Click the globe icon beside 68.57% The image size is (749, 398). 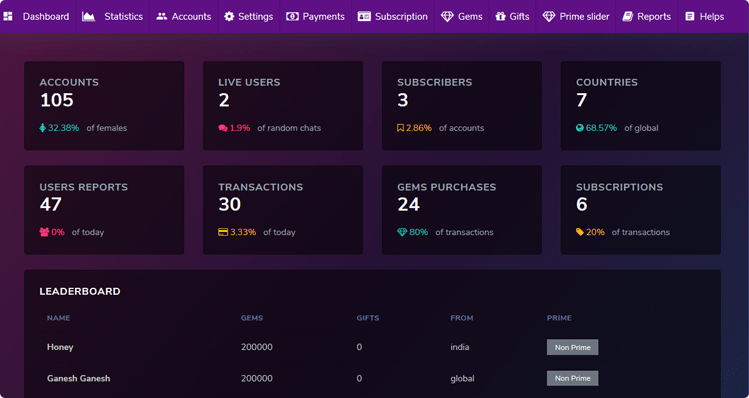click(x=580, y=128)
